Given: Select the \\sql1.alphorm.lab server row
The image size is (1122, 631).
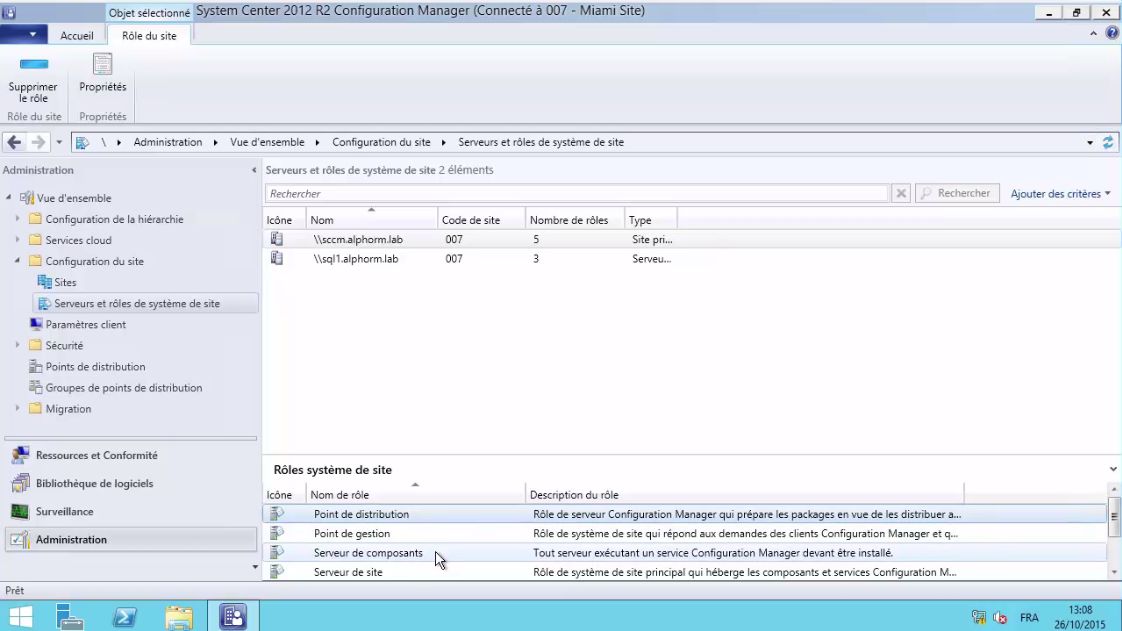Looking at the screenshot, I should click(x=691, y=259).
